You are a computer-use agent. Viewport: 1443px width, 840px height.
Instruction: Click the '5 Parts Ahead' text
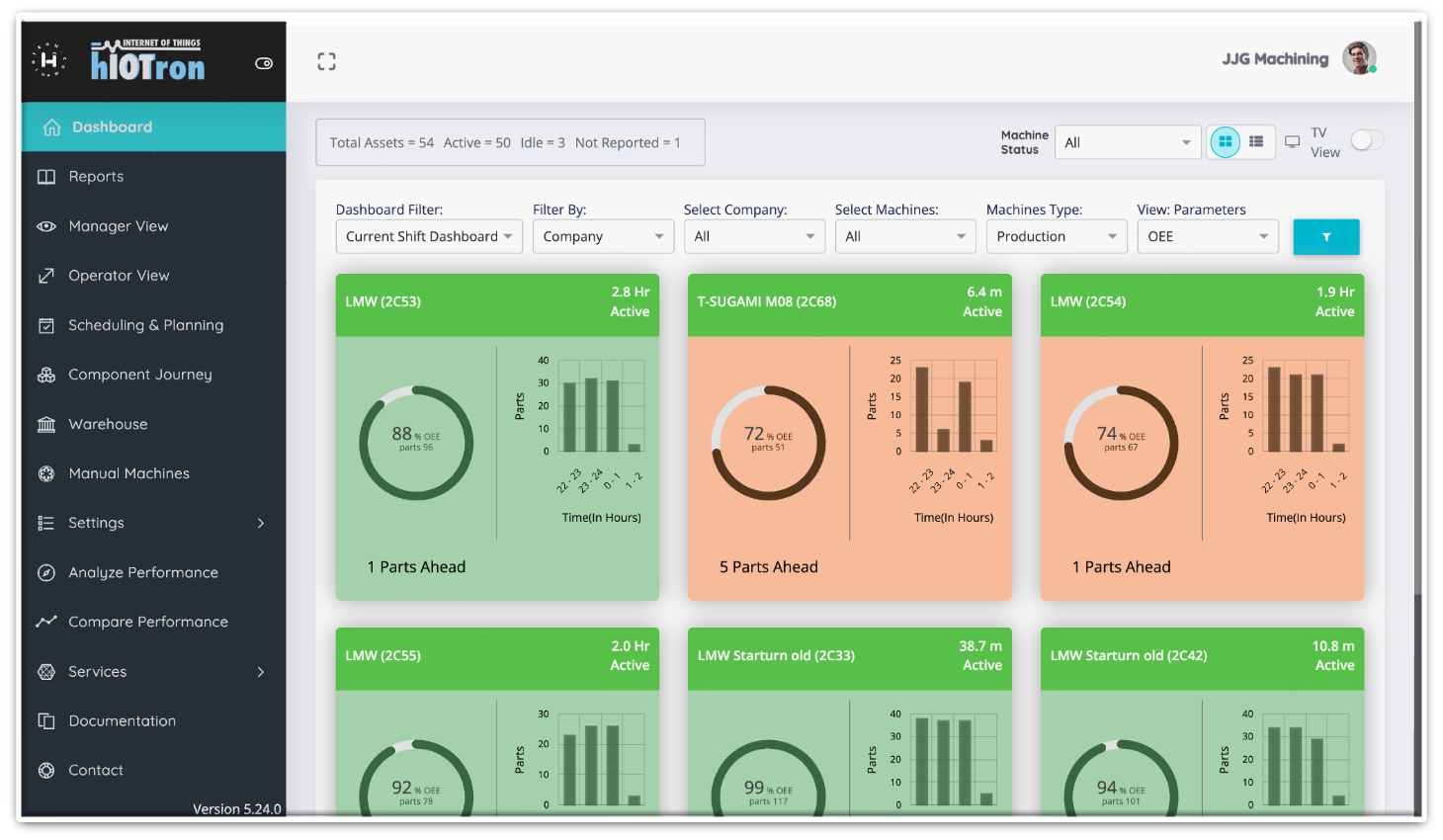769,567
